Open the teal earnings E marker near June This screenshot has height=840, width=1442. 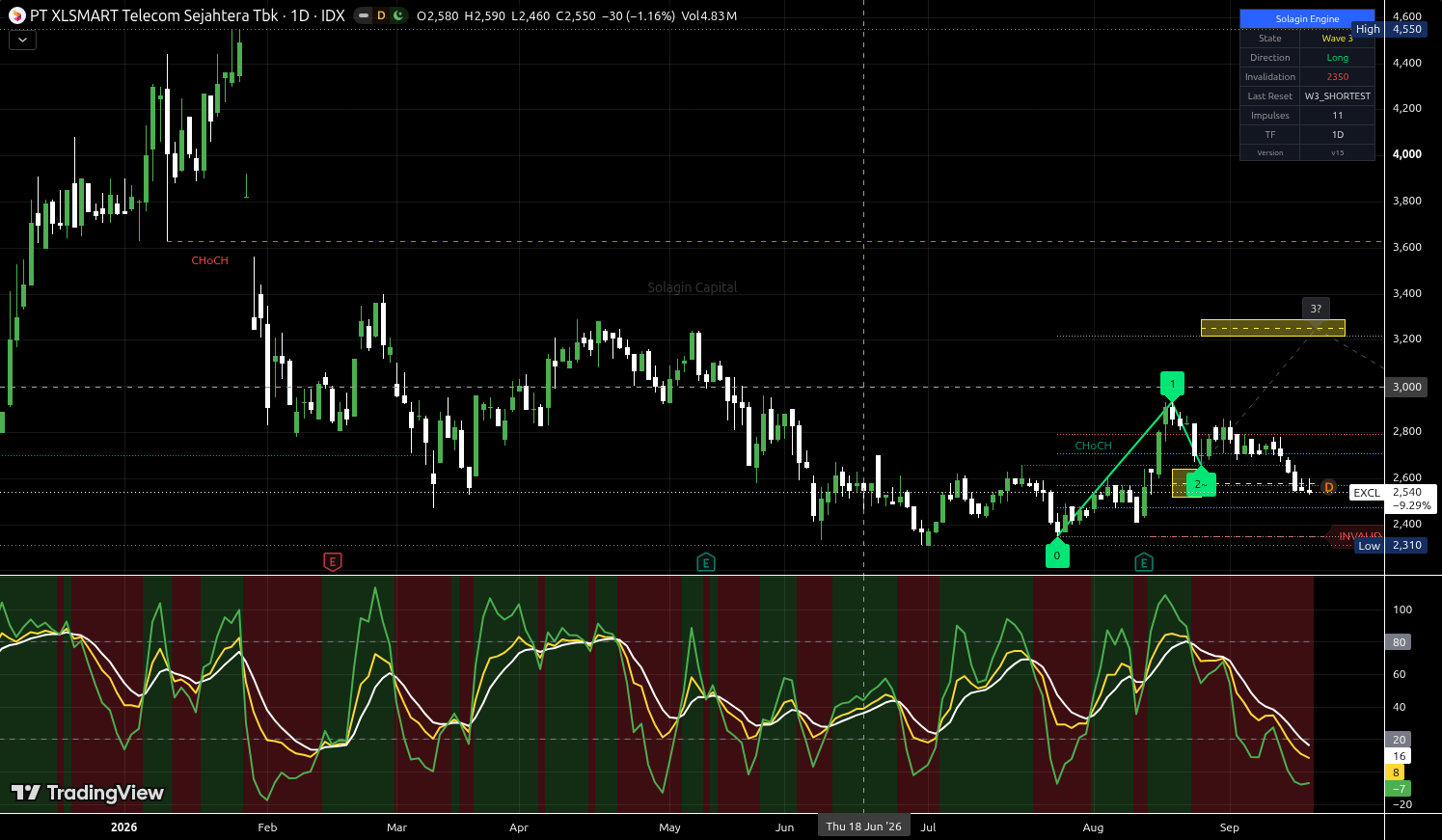click(x=706, y=561)
